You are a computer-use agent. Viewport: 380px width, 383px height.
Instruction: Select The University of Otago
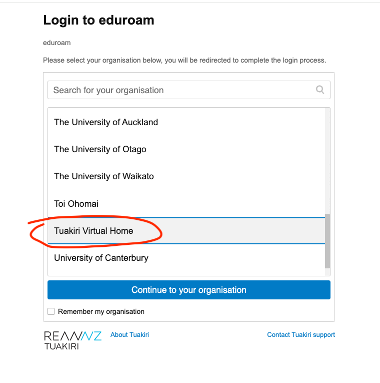tap(186, 149)
